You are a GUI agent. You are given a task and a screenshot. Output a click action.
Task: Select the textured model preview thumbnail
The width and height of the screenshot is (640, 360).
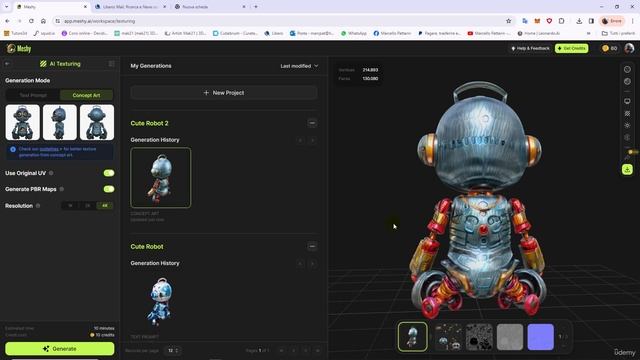click(413, 337)
